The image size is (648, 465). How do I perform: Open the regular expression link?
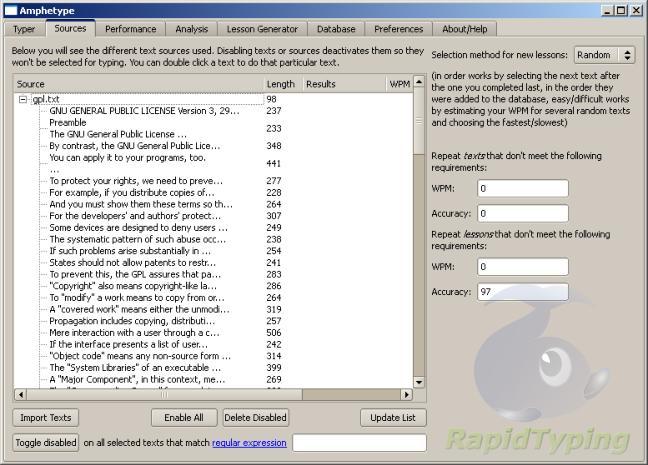point(249,443)
